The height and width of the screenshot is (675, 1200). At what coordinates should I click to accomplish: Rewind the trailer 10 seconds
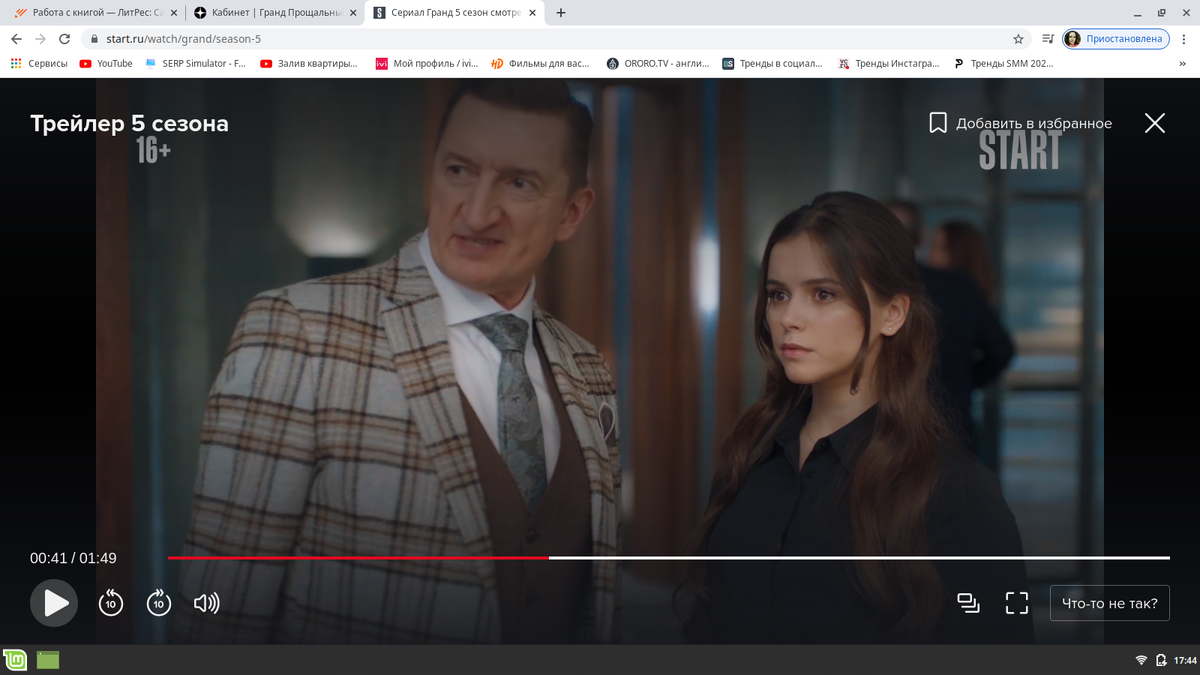click(111, 603)
